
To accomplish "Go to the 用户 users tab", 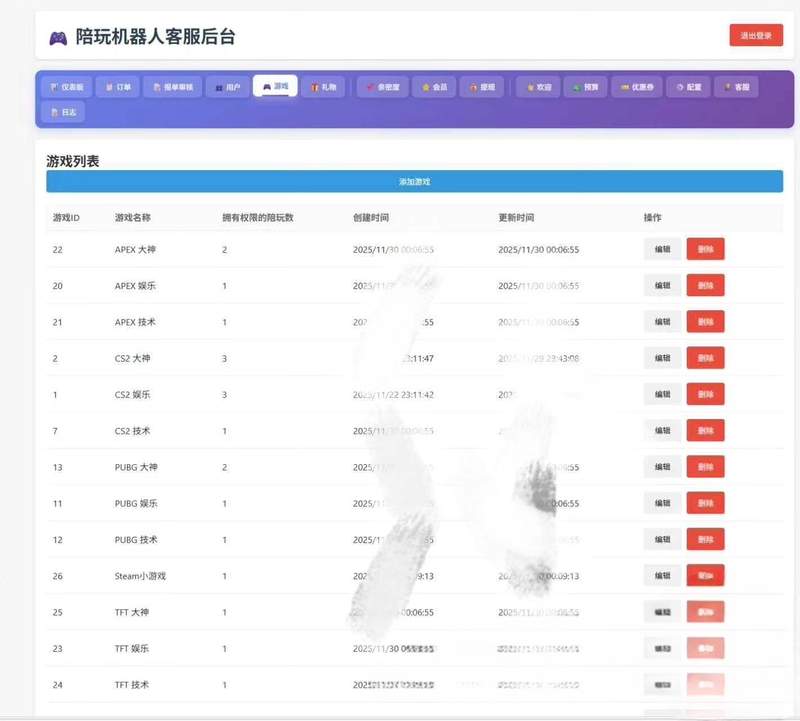I will coord(228,87).
